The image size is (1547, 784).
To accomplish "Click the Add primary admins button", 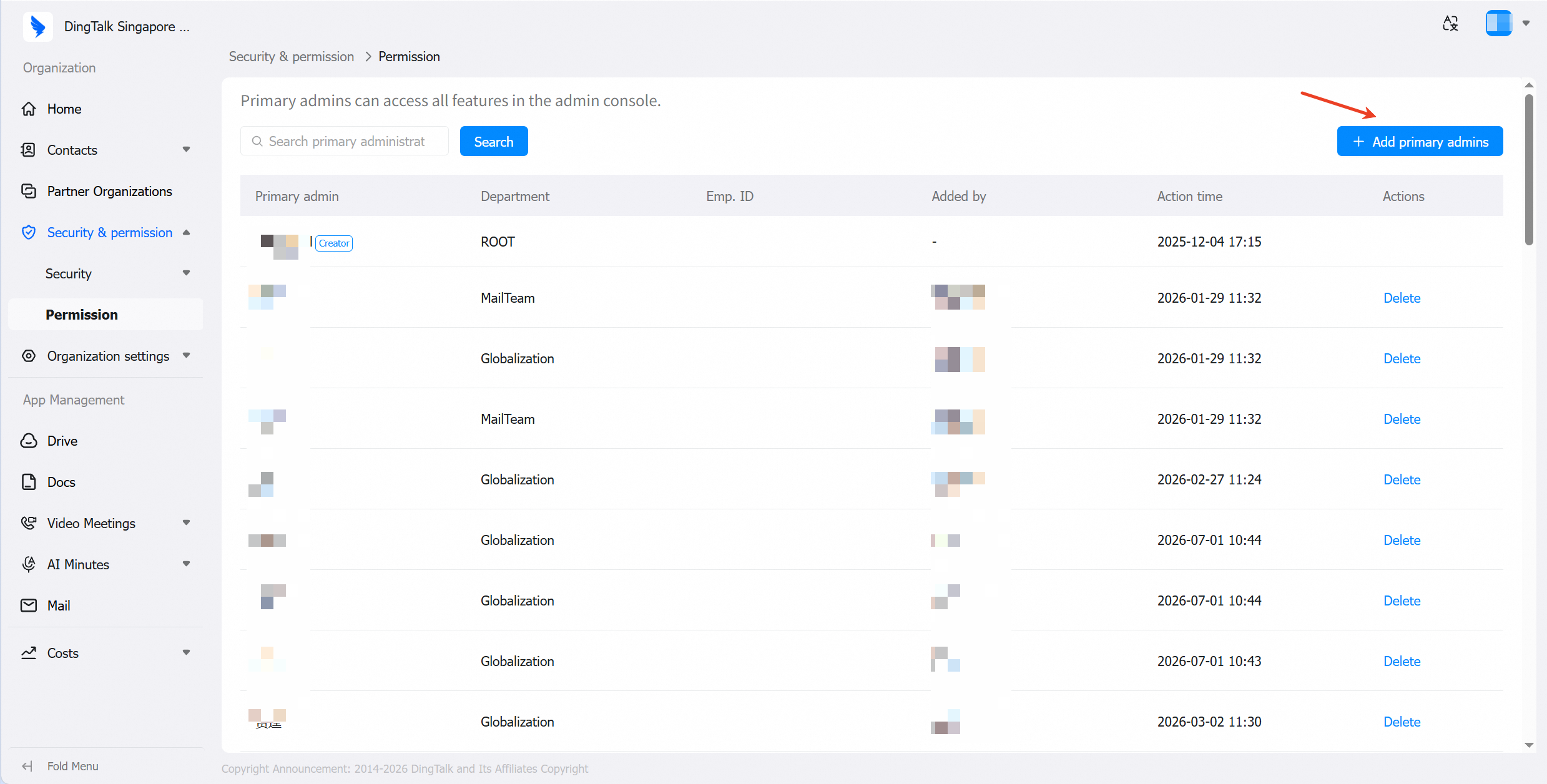I will point(1420,142).
